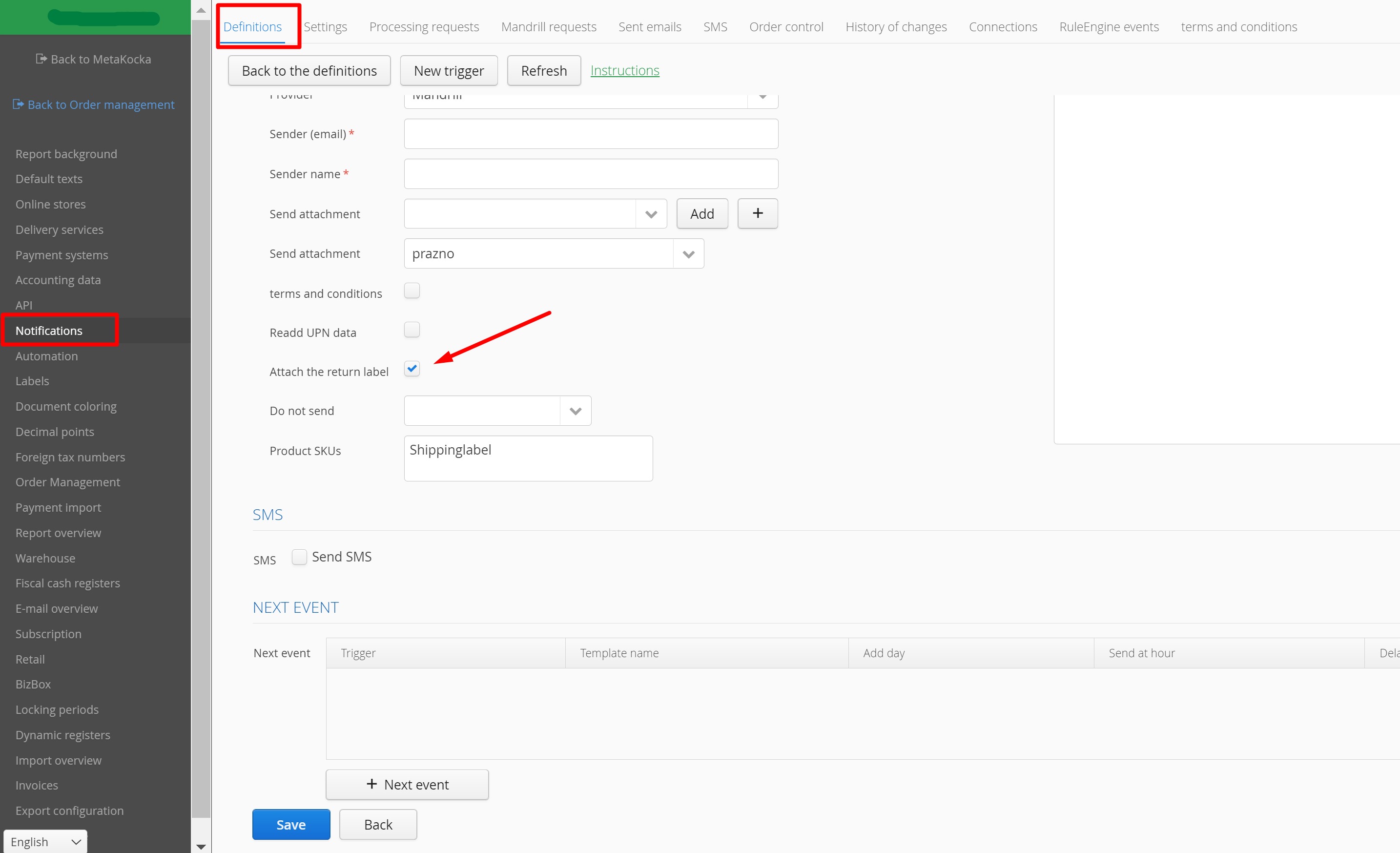This screenshot has width=1400, height=853.
Task: Open Automation in the sidebar
Action: pyautogui.click(x=46, y=356)
